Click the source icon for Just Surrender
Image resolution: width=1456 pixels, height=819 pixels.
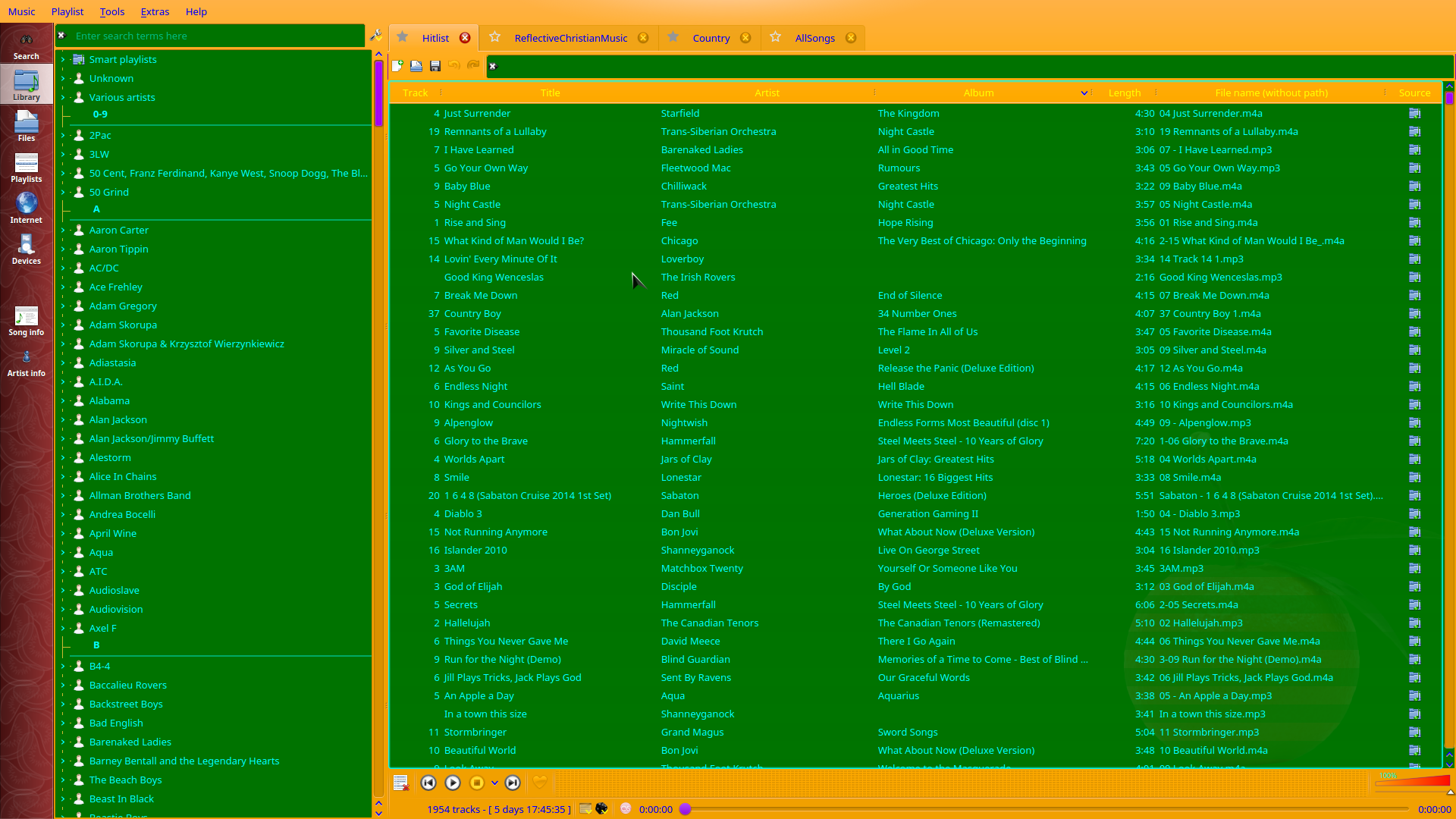(1414, 114)
